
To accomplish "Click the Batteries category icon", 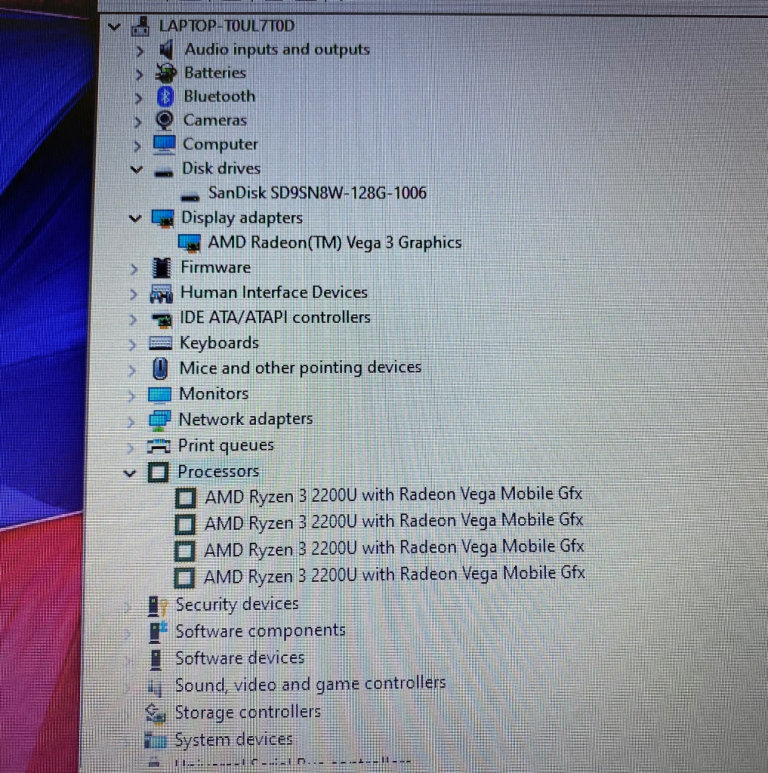I will pos(165,73).
